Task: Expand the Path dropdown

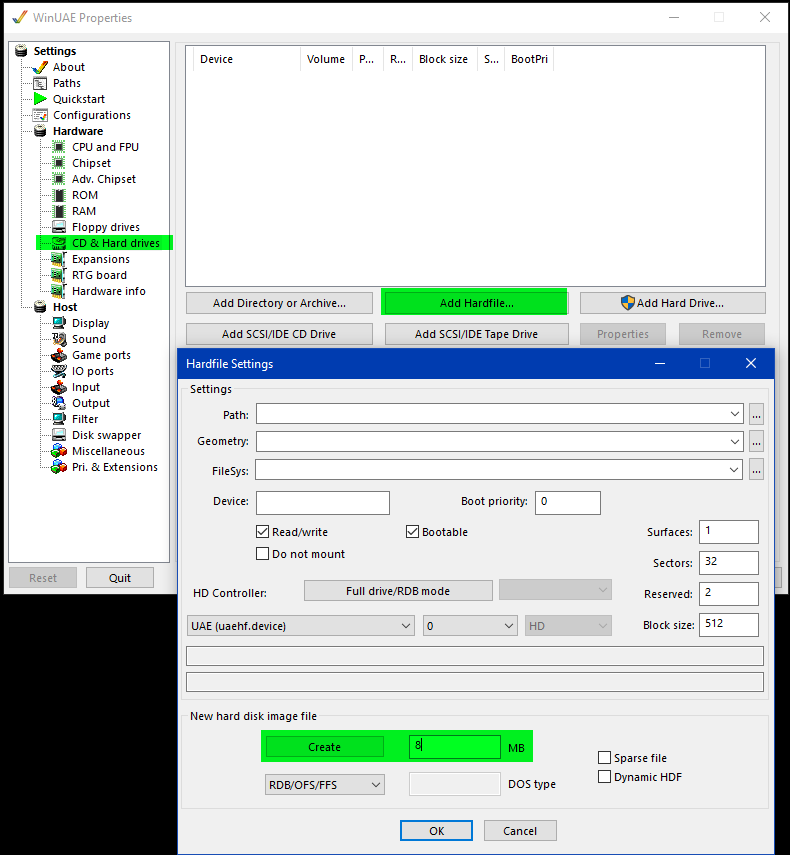Action: (x=735, y=414)
